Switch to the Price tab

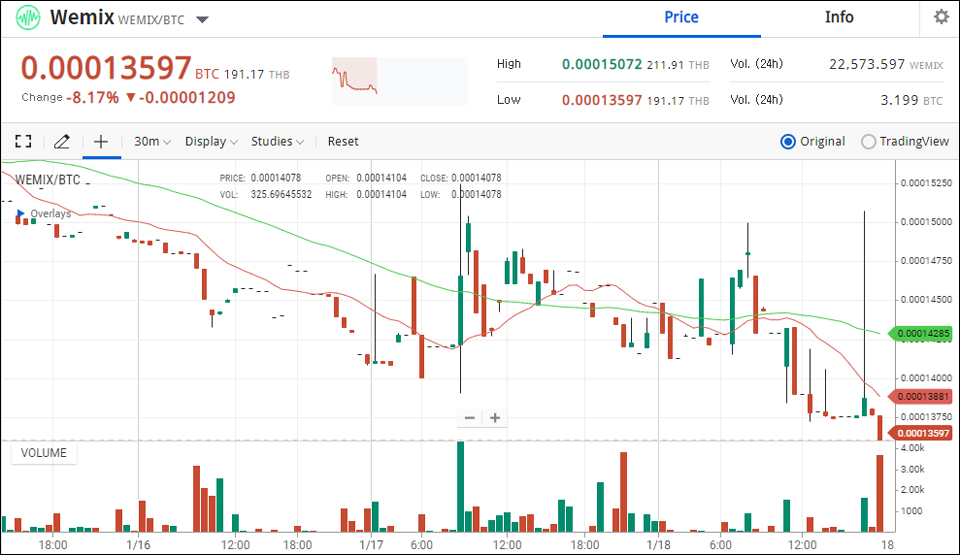pyautogui.click(x=681, y=17)
